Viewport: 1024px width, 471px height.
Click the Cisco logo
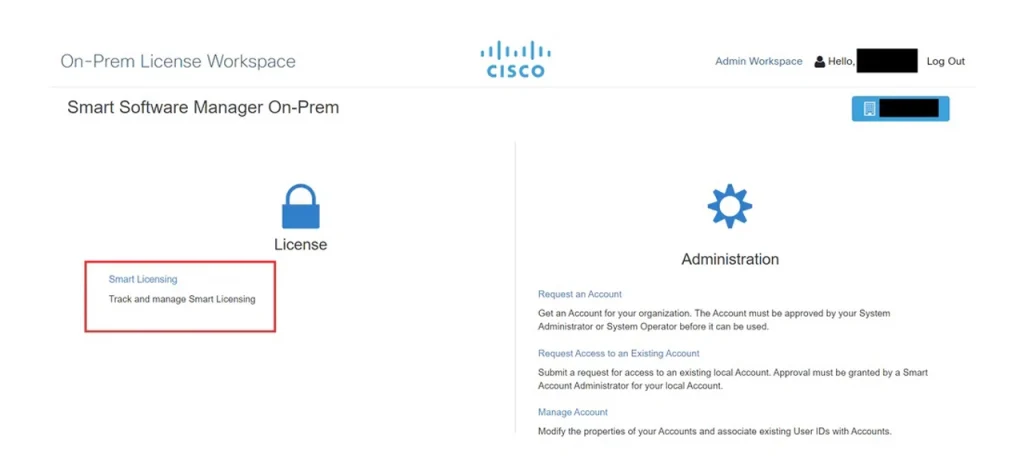point(515,59)
